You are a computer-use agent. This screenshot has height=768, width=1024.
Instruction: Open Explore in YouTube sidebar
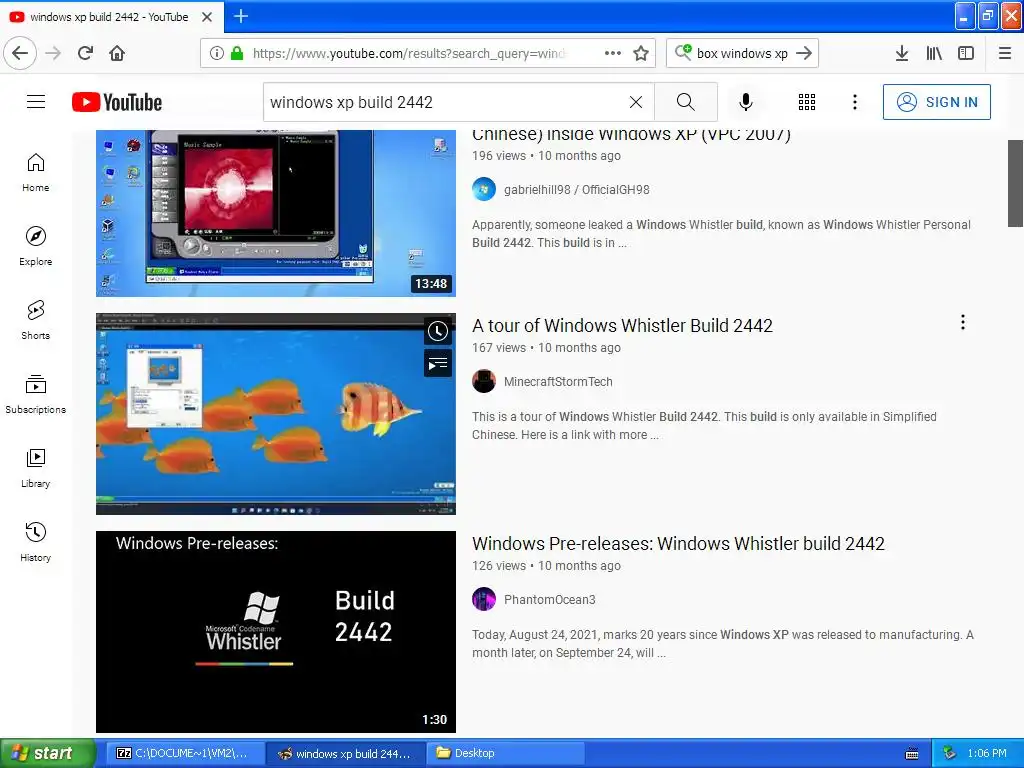[x=36, y=246]
